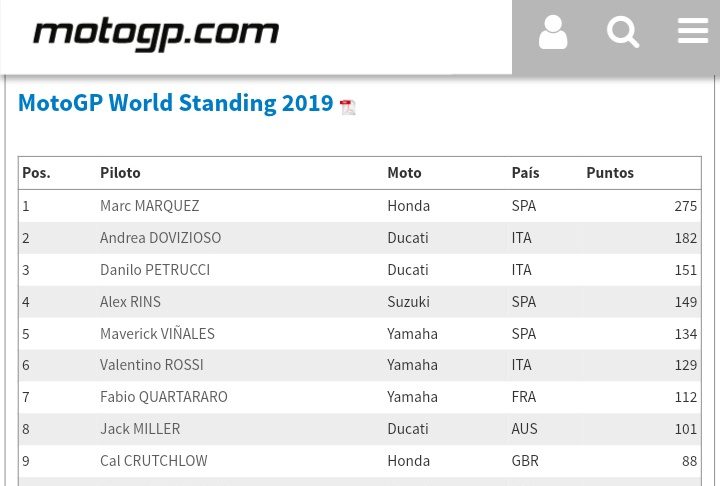Open the hamburger menu icon
720x486 pixels.
click(692, 32)
